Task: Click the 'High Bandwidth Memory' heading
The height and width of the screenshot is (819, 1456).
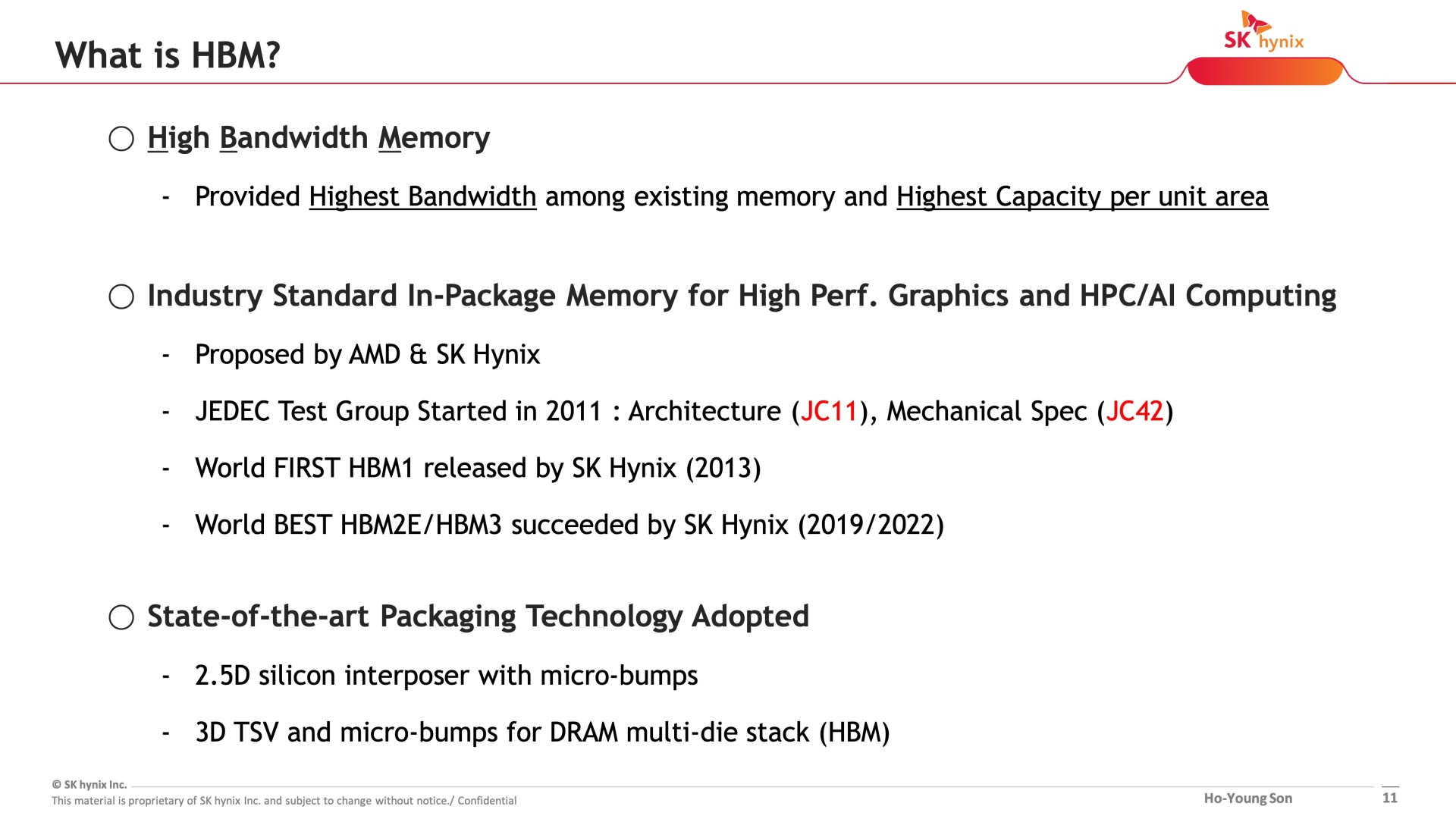Action: coord(318,139)
